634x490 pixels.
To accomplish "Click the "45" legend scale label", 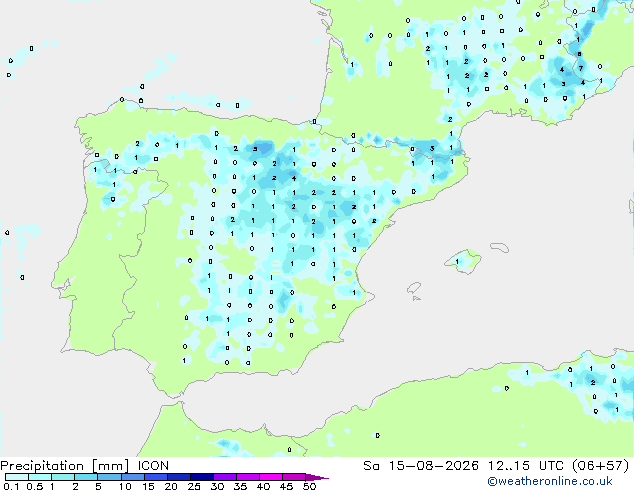I will [286, 486].
